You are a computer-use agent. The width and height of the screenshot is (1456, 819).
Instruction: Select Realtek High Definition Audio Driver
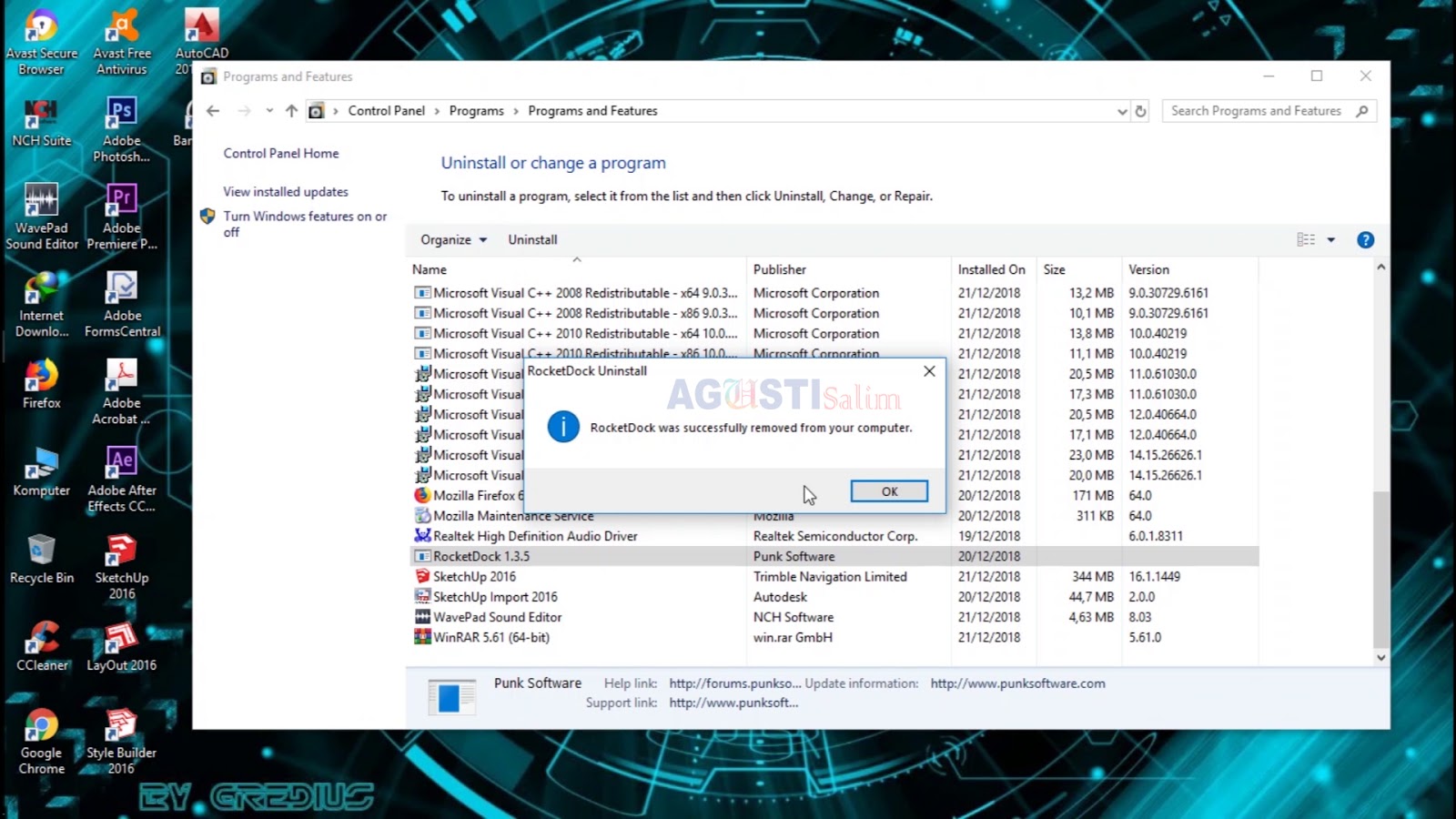click(834, 536)
